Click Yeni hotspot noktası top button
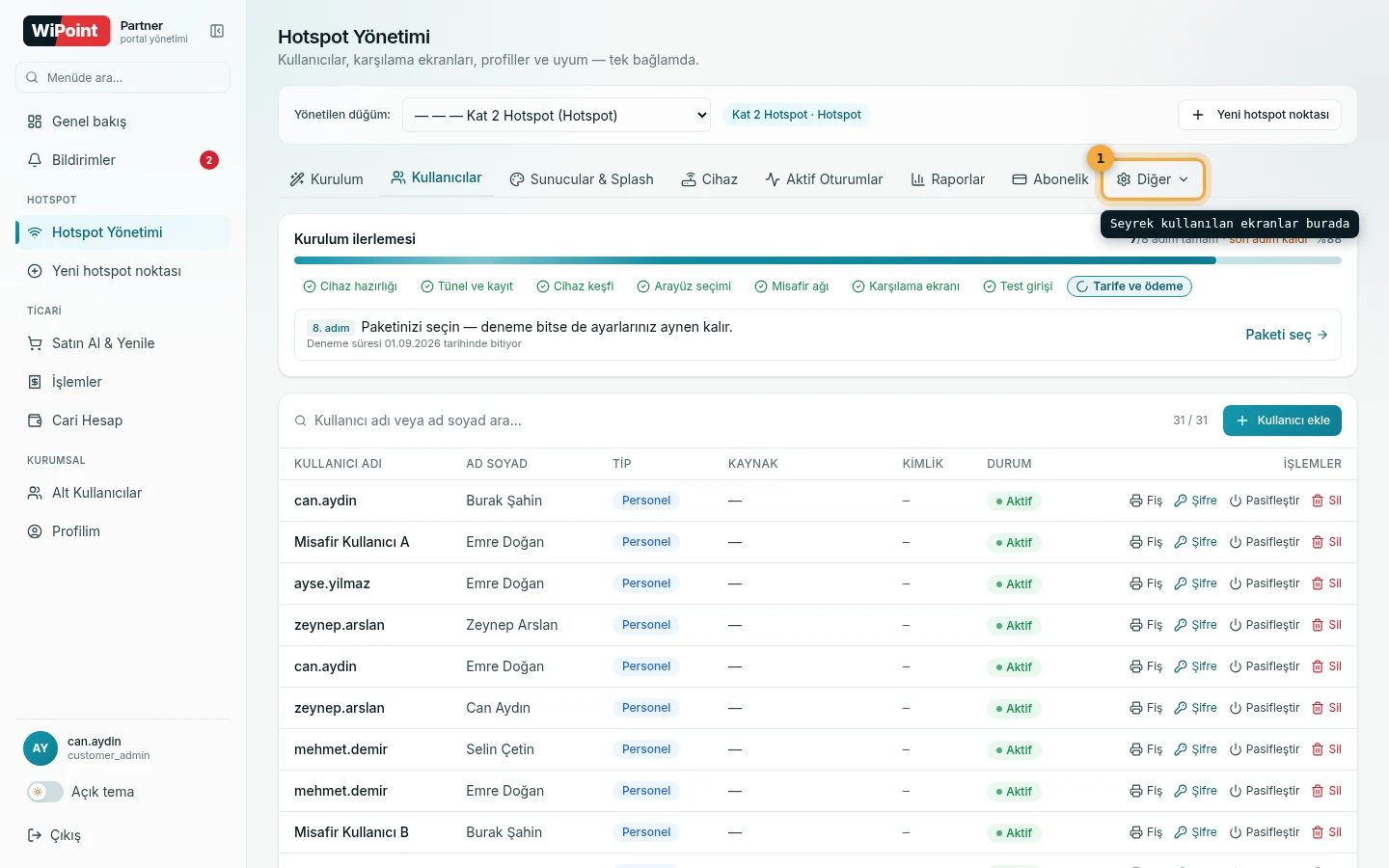Screen dimensions: 1389x868 [1260, 115]
